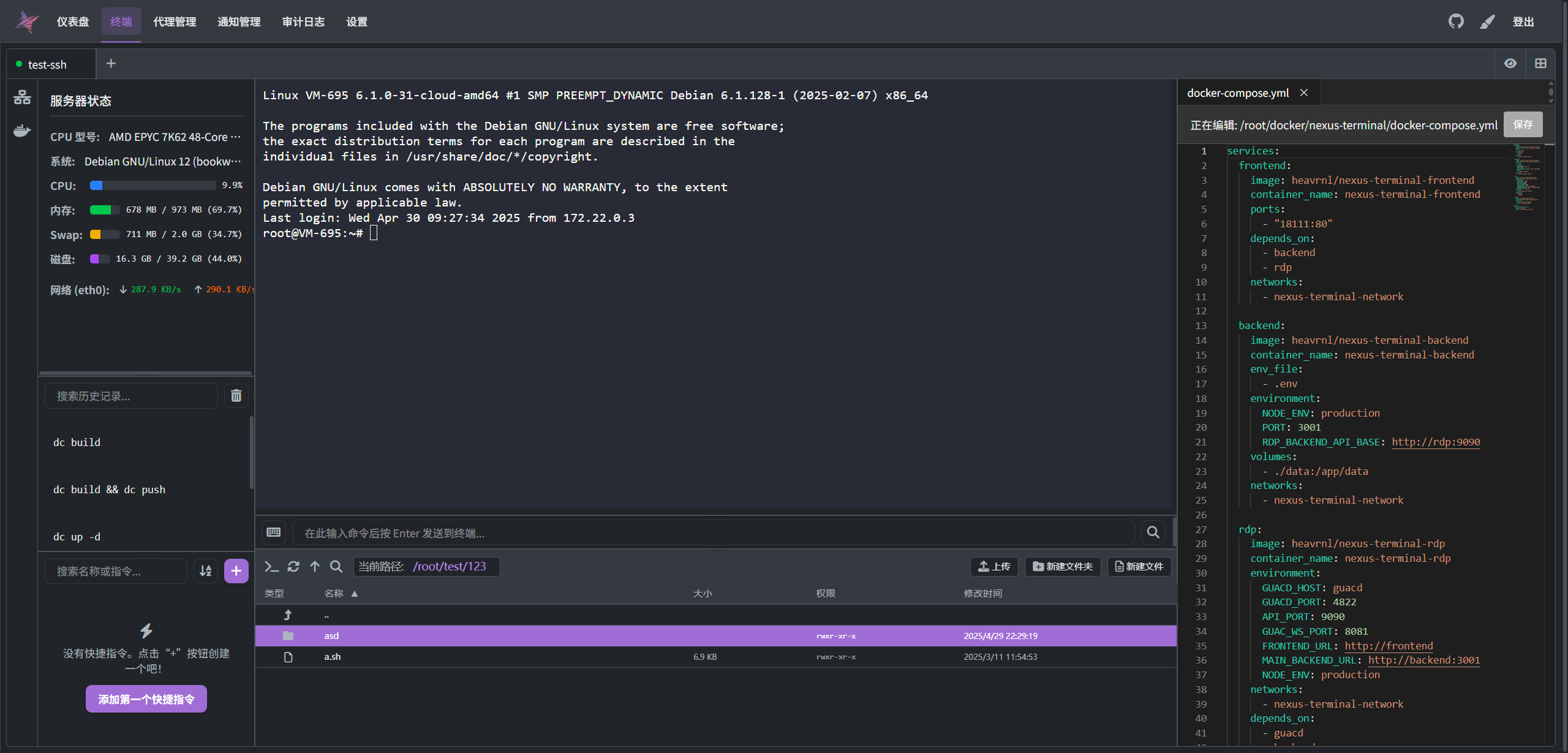The image size is (1568, 753).
Task: Click the 保存 save button
Action: pyautogui.click(x=1523, y=125)
